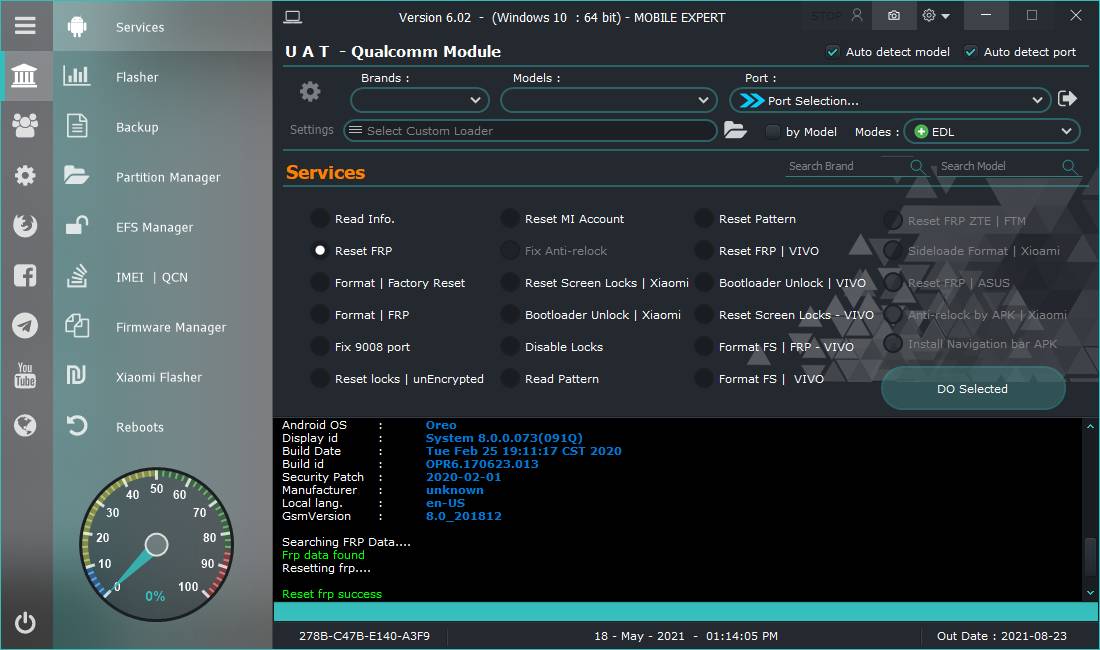The width and height of the screenshot is (1100, 650).
Task: Select Format | Factory Reset option
Action: click(320, 283)
